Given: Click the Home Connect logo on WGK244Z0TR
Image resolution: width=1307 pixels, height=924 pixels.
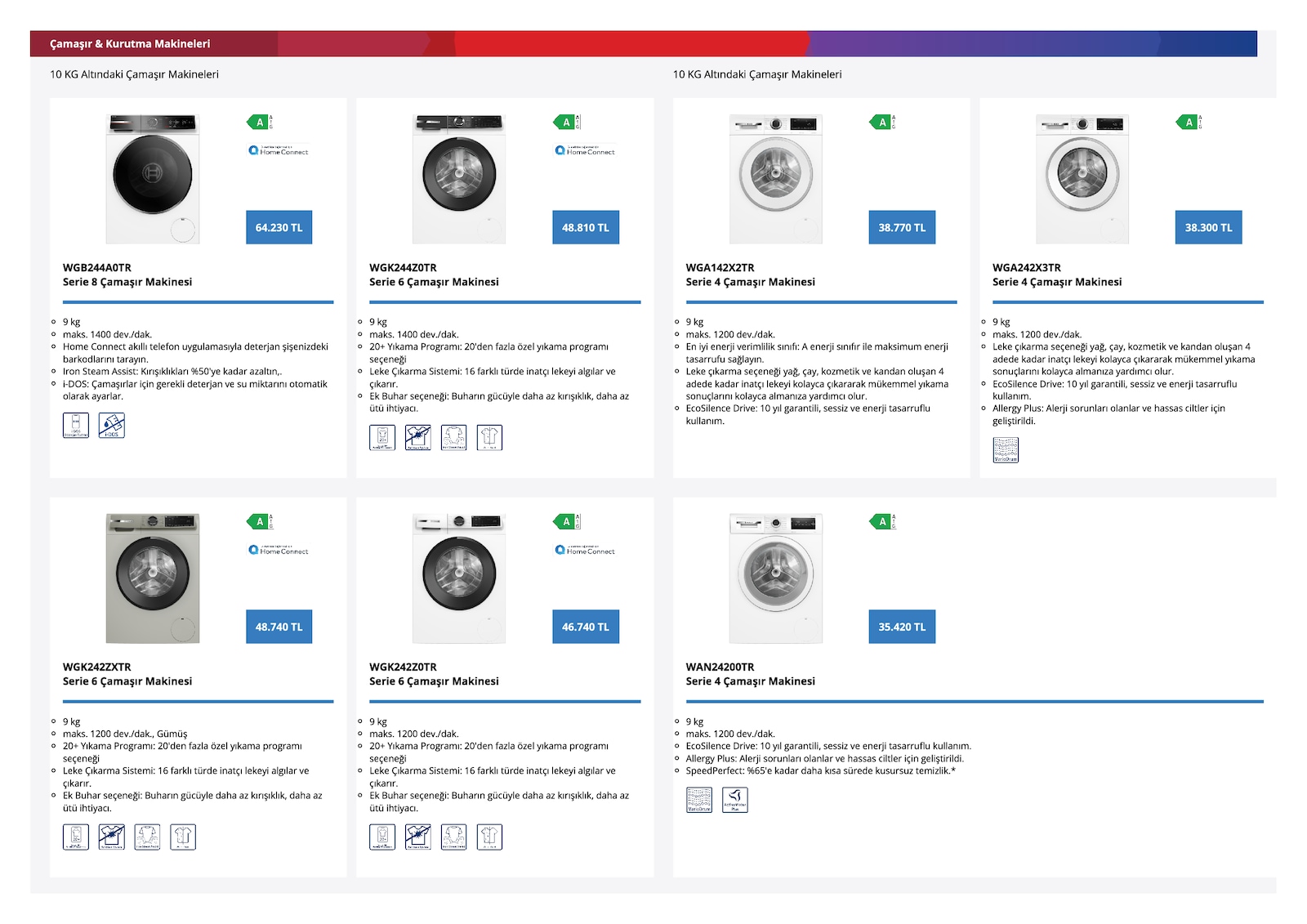Looking at the screenshot, I should tap(585, 150).
